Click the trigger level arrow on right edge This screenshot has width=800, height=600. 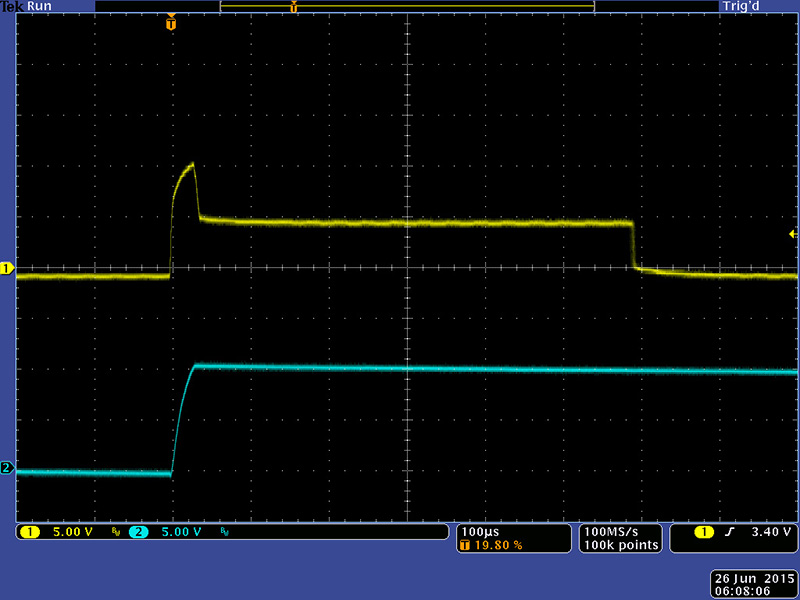793,233
